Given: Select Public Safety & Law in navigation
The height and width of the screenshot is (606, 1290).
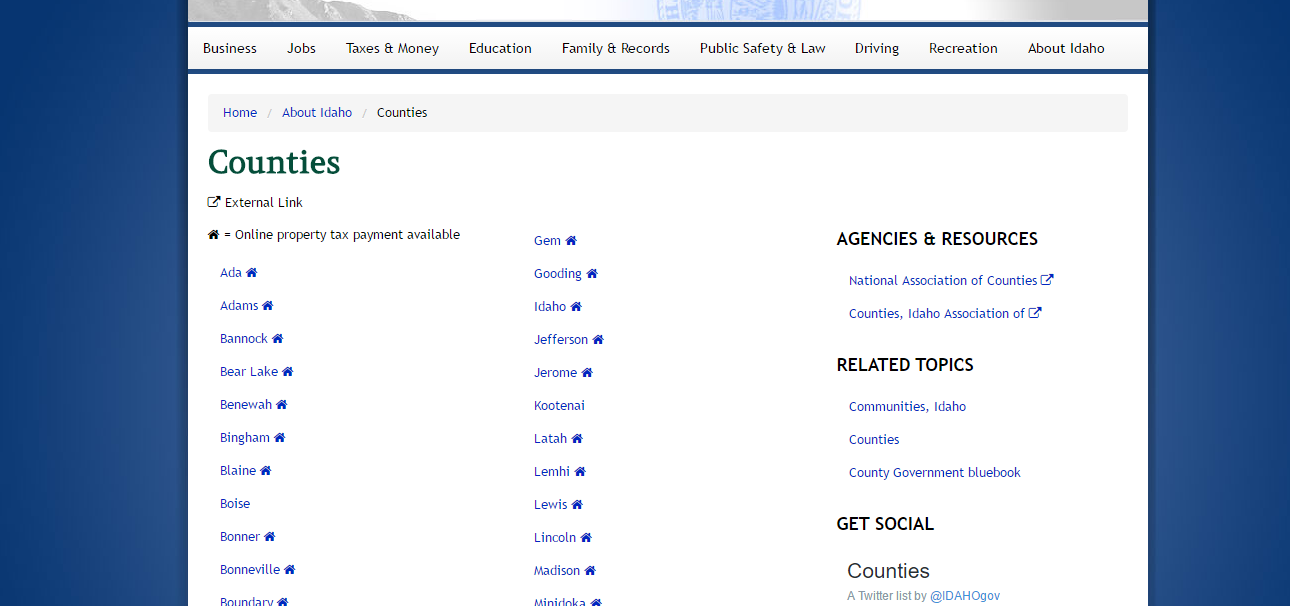Looking at the screenshot, I should (x=762, y=48).
